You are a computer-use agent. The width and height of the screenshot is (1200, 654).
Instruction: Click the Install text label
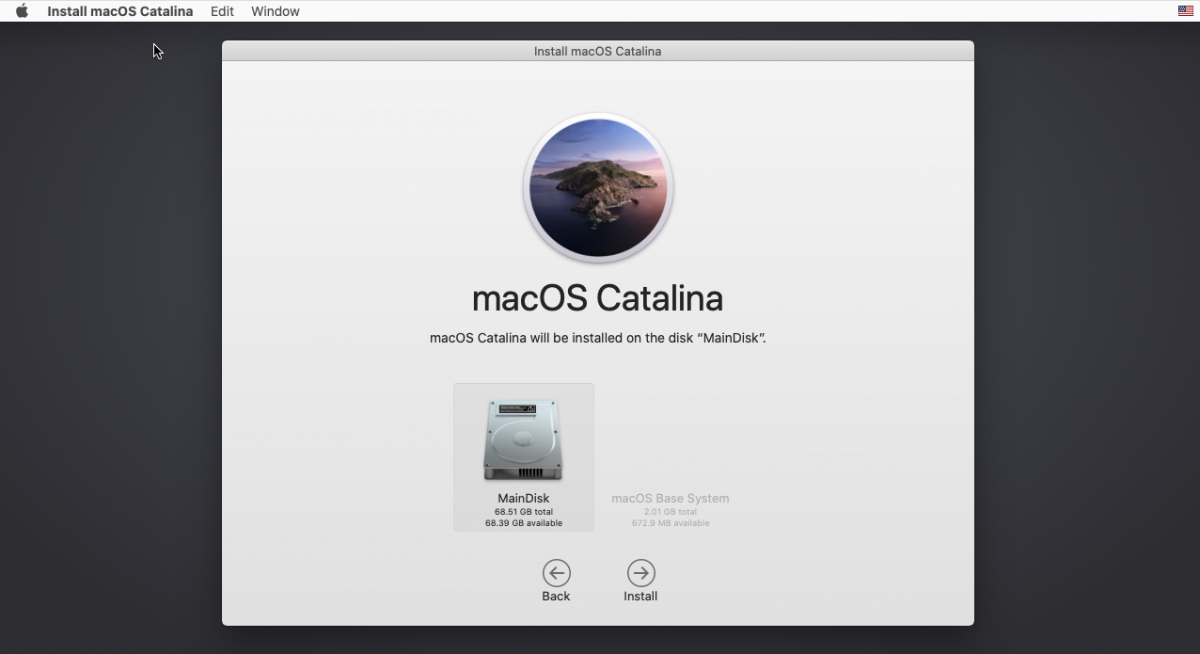[641, 596]
